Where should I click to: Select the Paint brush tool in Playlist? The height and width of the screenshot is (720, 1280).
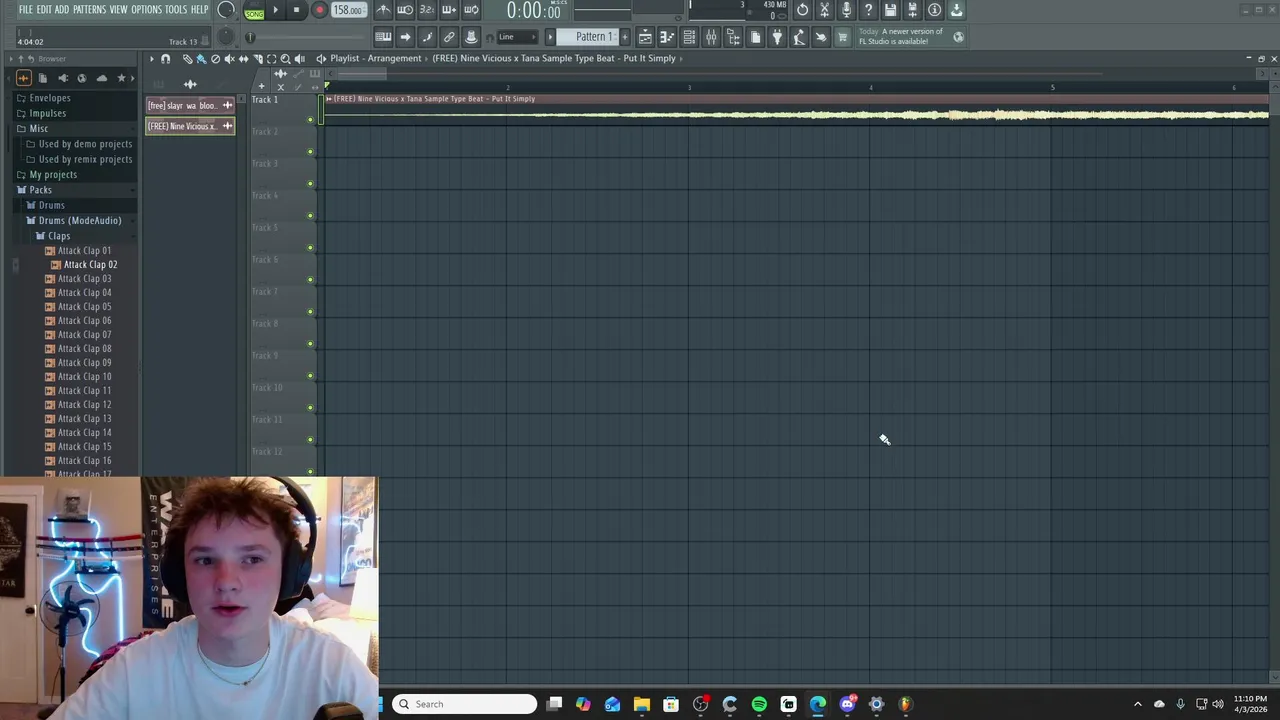pyautogui.click(x=201, y=59)
